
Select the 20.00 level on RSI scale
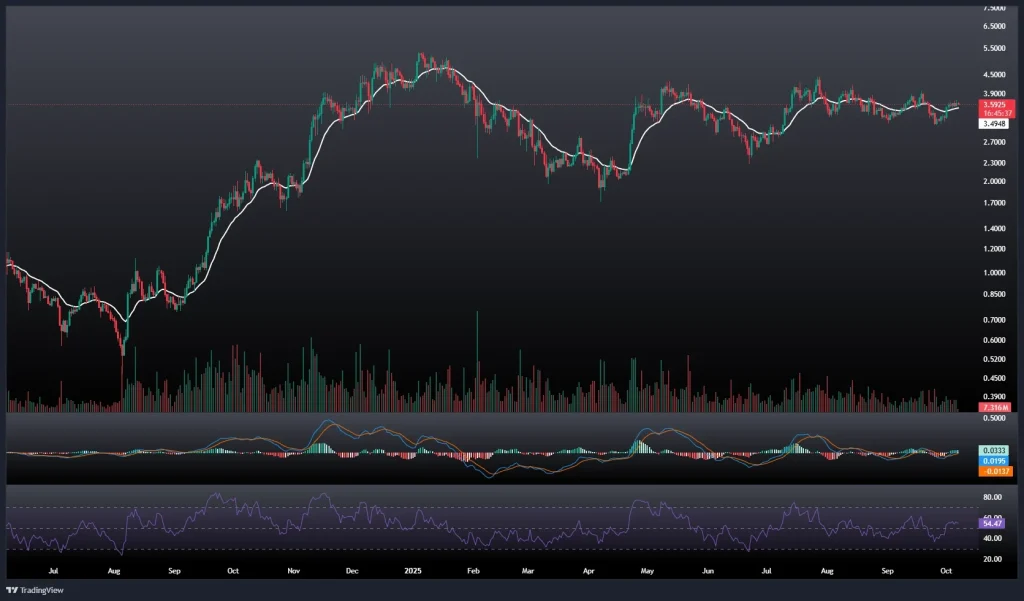994,559
